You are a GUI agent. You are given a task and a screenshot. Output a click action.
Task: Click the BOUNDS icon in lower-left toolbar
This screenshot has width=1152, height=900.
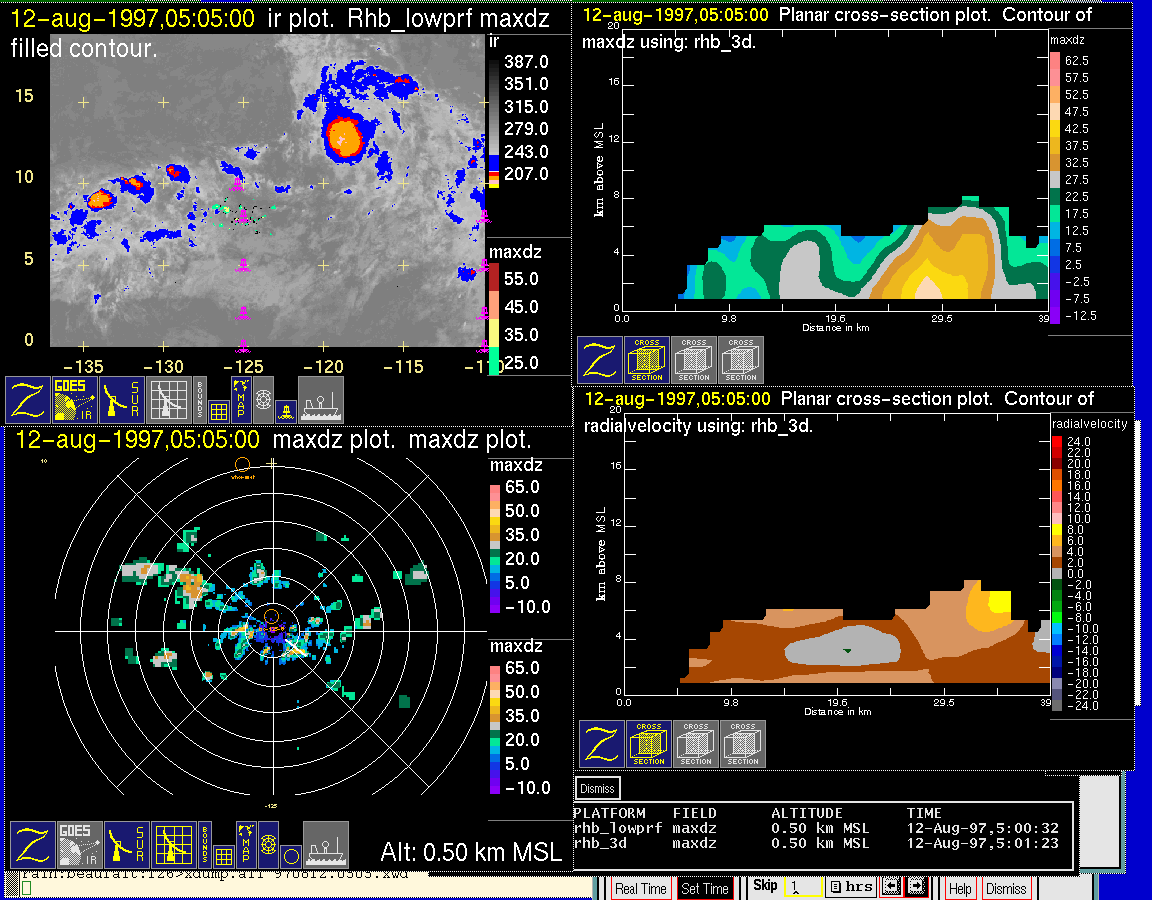pyautogui.click(x=203, y=844)
